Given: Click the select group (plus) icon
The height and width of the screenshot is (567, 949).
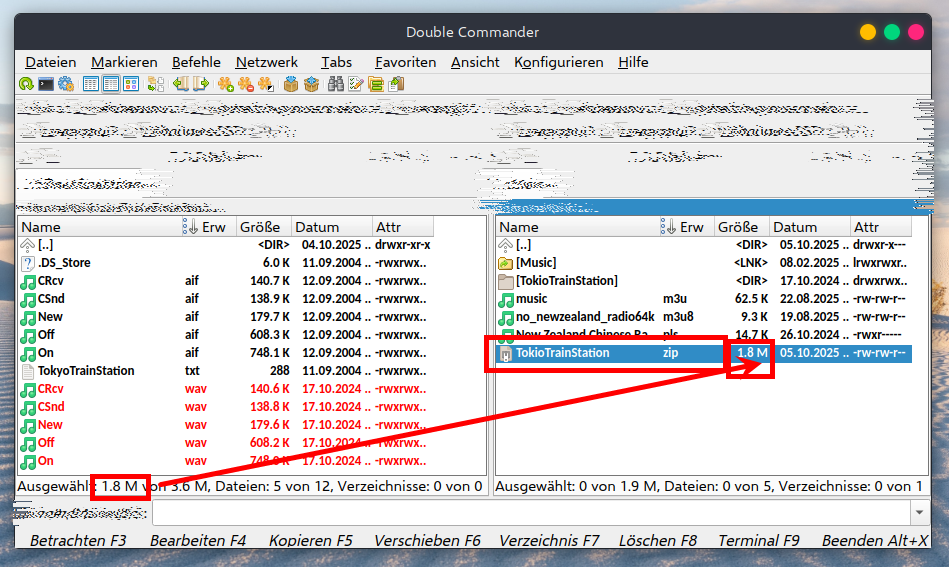Looking at the screenshot, I should pos(226,84).
